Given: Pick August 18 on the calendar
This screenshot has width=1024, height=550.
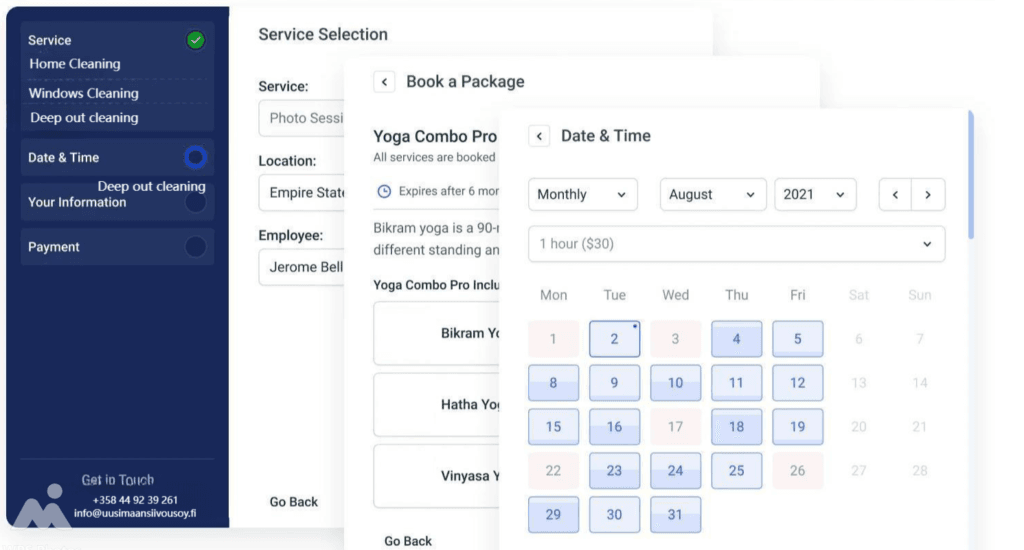Looking at the screenshot, I should click(736, 427).
